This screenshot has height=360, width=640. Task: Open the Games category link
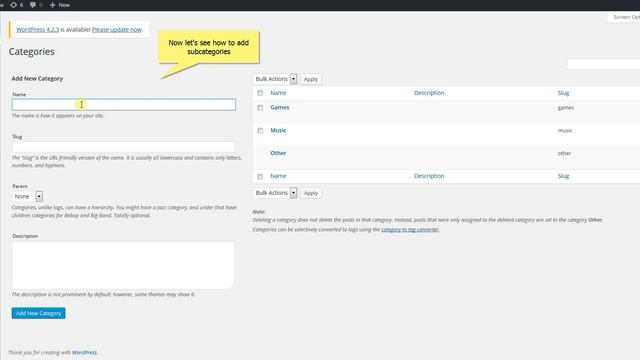pyautogui.click(x=280, y=107)
